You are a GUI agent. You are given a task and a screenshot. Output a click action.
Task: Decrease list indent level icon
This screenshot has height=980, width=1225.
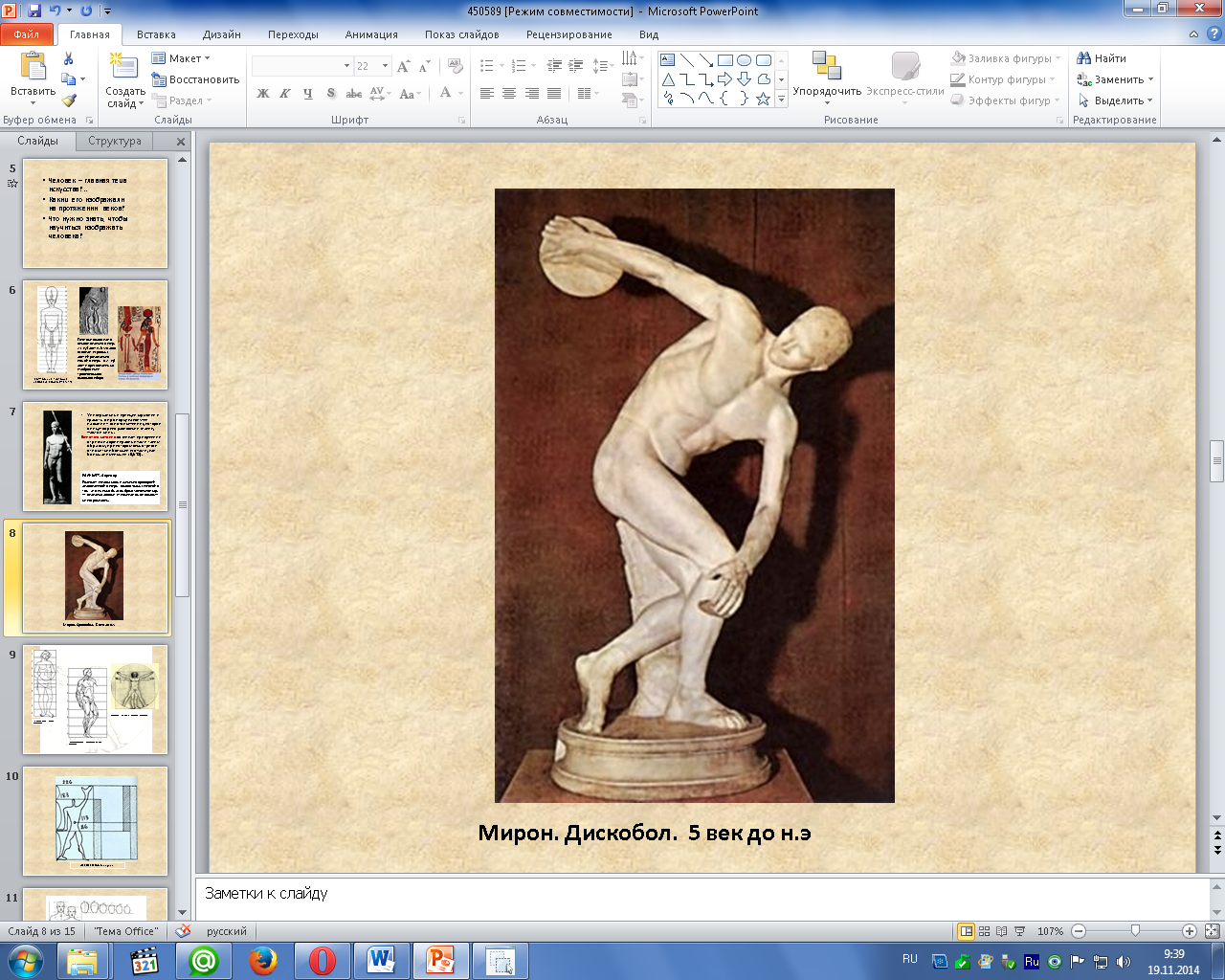(554, 66)
